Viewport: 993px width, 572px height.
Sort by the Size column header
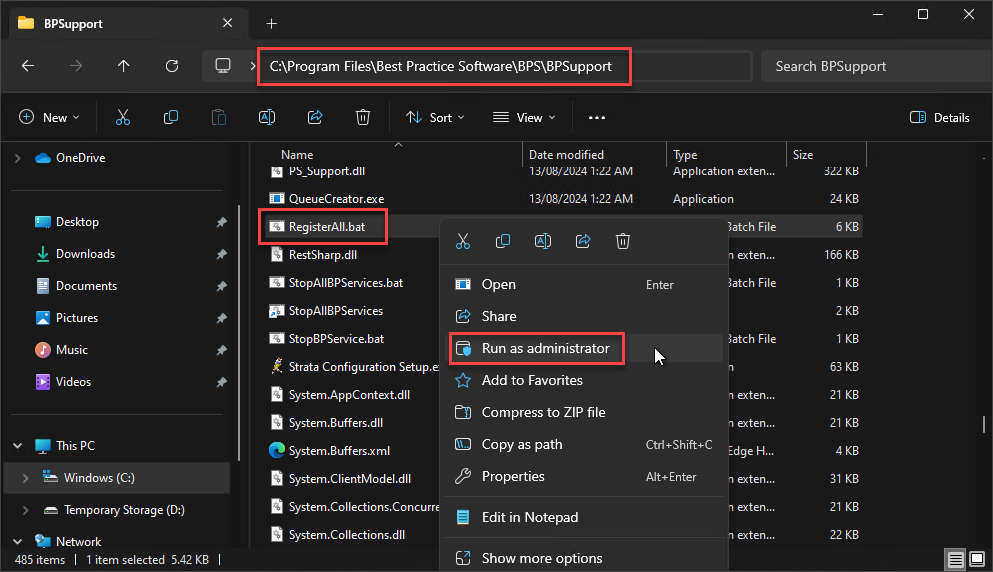click(x=803, y=155)
